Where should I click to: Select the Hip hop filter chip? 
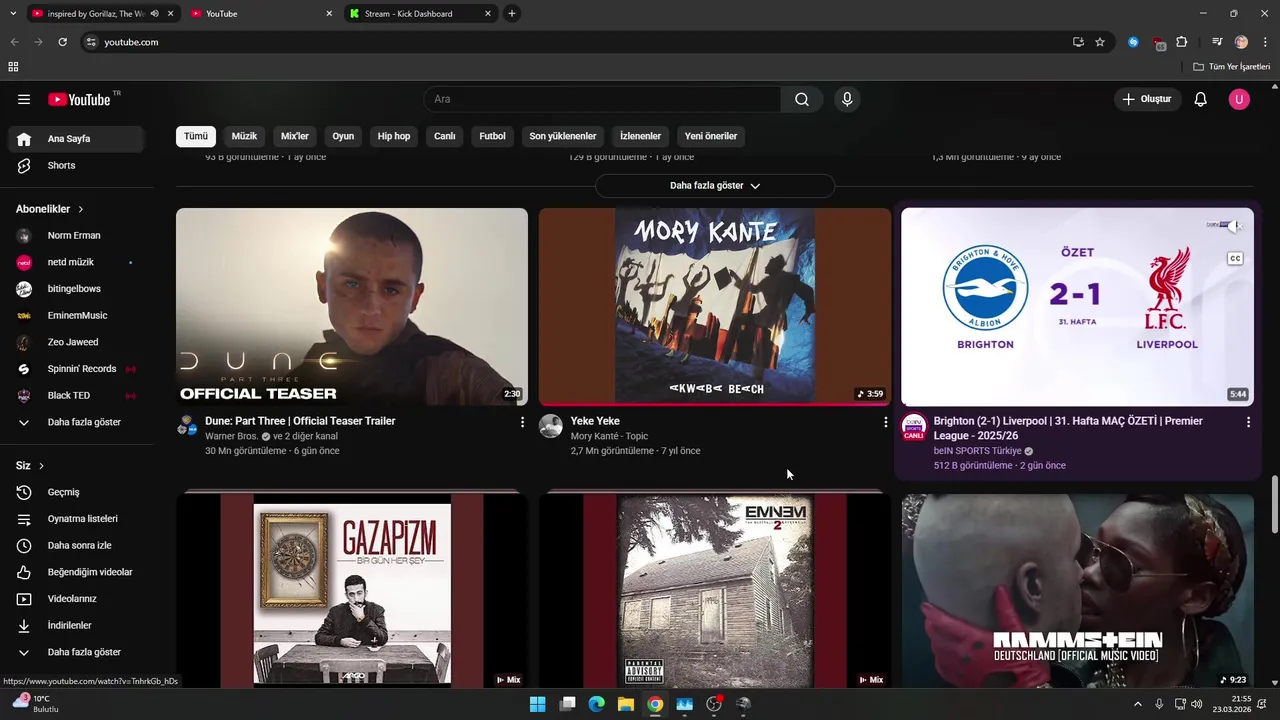click(394, 136)
